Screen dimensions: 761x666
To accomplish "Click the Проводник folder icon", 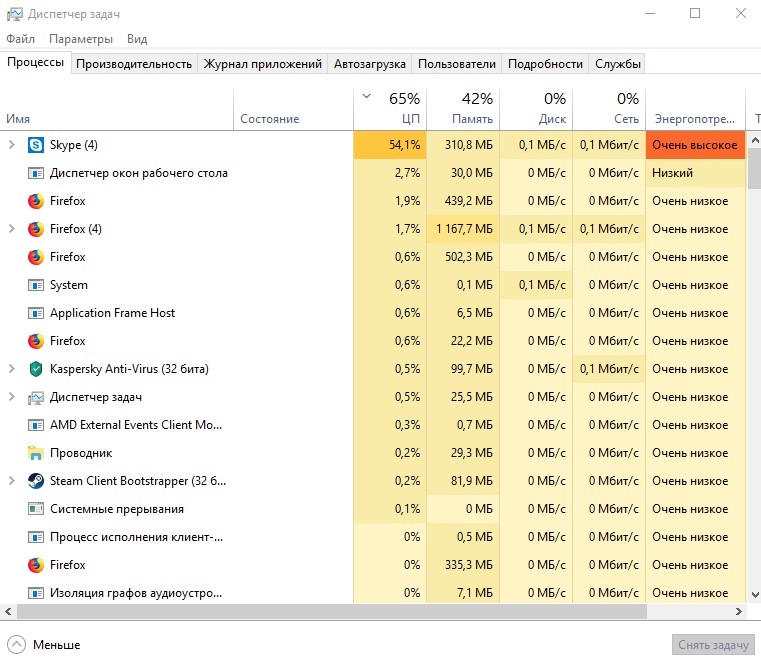I will click(x=36, y=453).
